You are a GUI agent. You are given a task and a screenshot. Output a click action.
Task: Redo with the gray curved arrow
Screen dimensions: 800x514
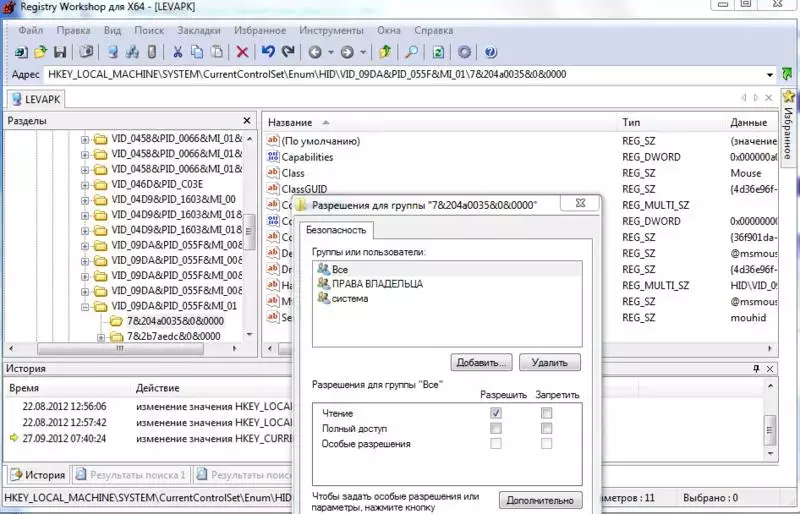(x=289, y=52)
